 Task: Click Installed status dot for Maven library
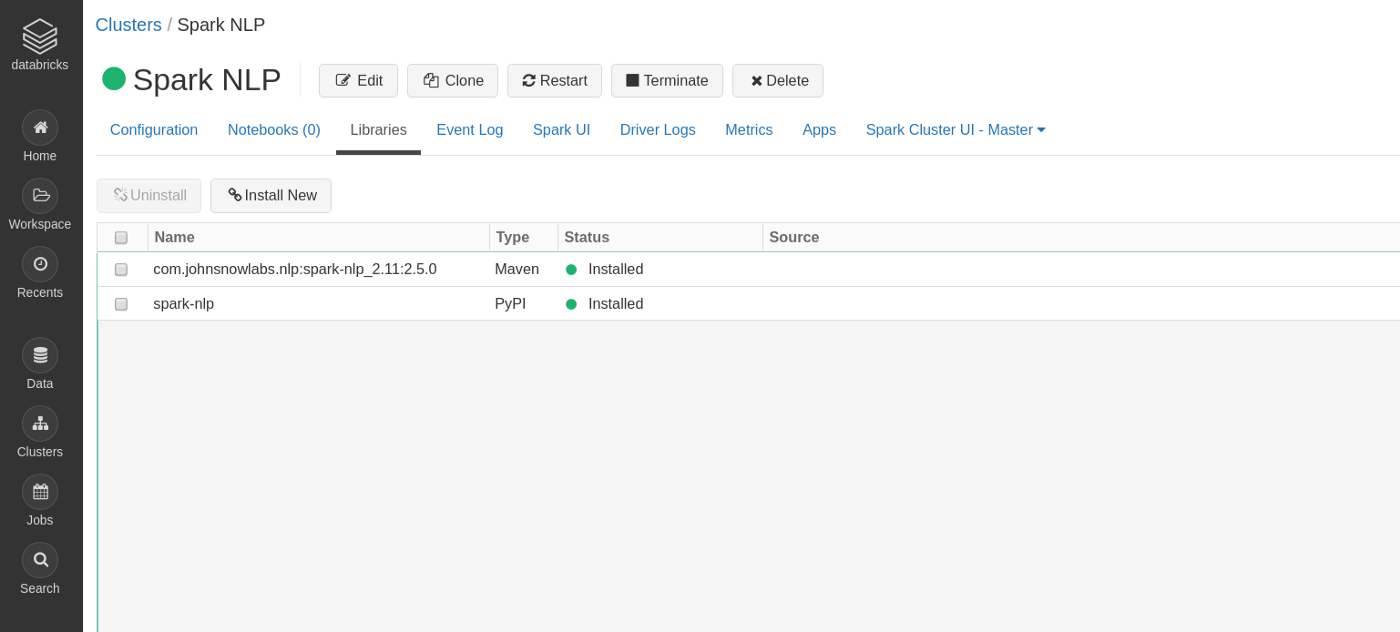click(571, 270)
